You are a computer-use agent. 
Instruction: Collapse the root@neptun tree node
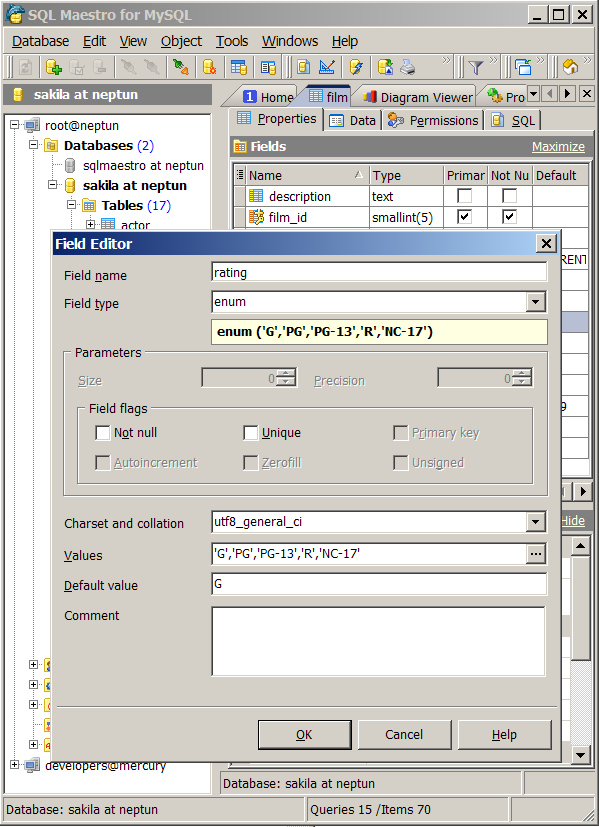(x=14, y=125)
